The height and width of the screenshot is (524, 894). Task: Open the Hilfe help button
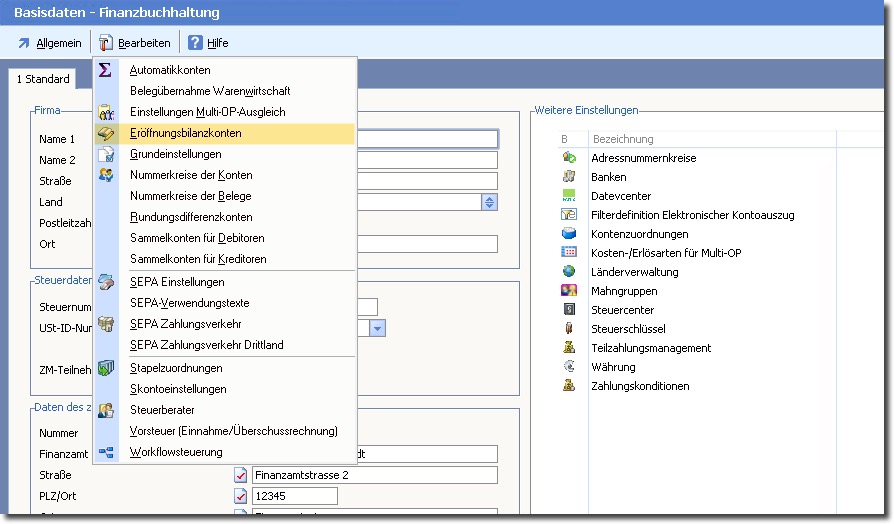(208, 43)
